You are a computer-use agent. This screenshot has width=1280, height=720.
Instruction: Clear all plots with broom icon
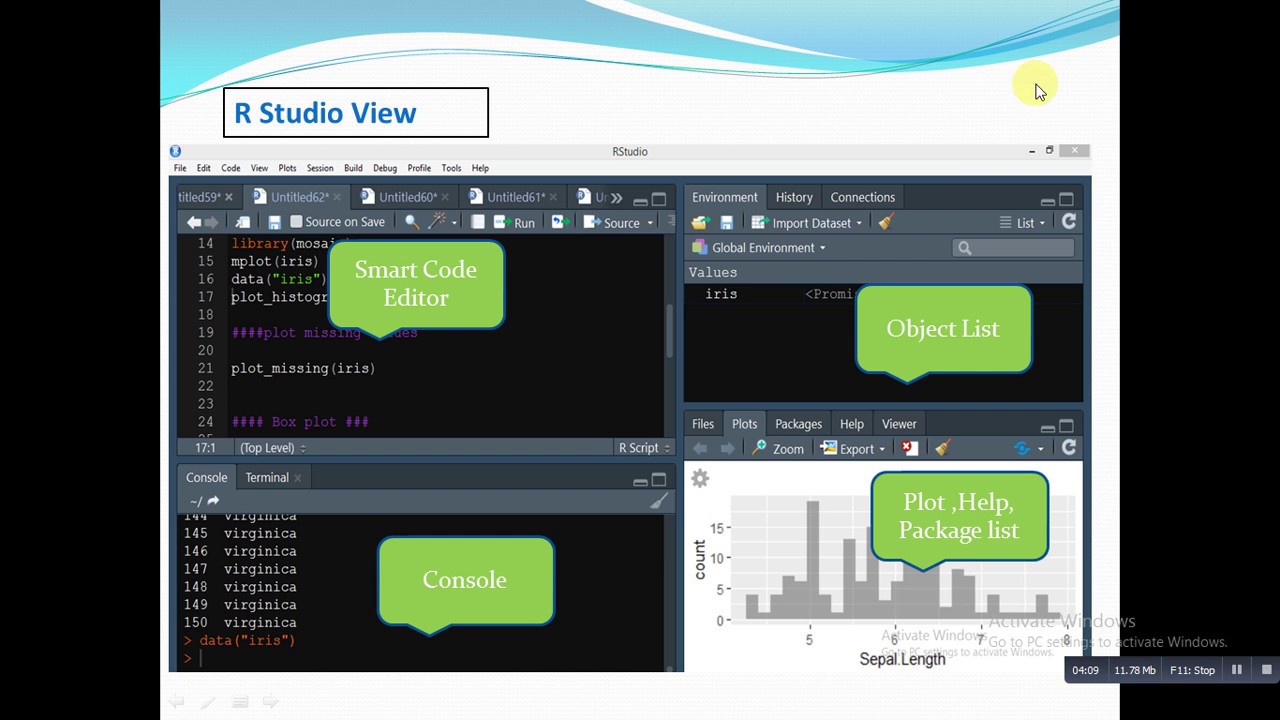coord(942,449)
